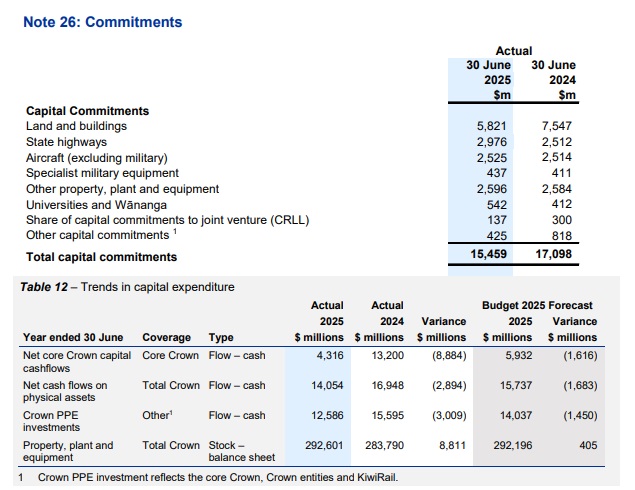Click the 'State highways' row label
Screen dimensions: 635x490
point(66,142)
